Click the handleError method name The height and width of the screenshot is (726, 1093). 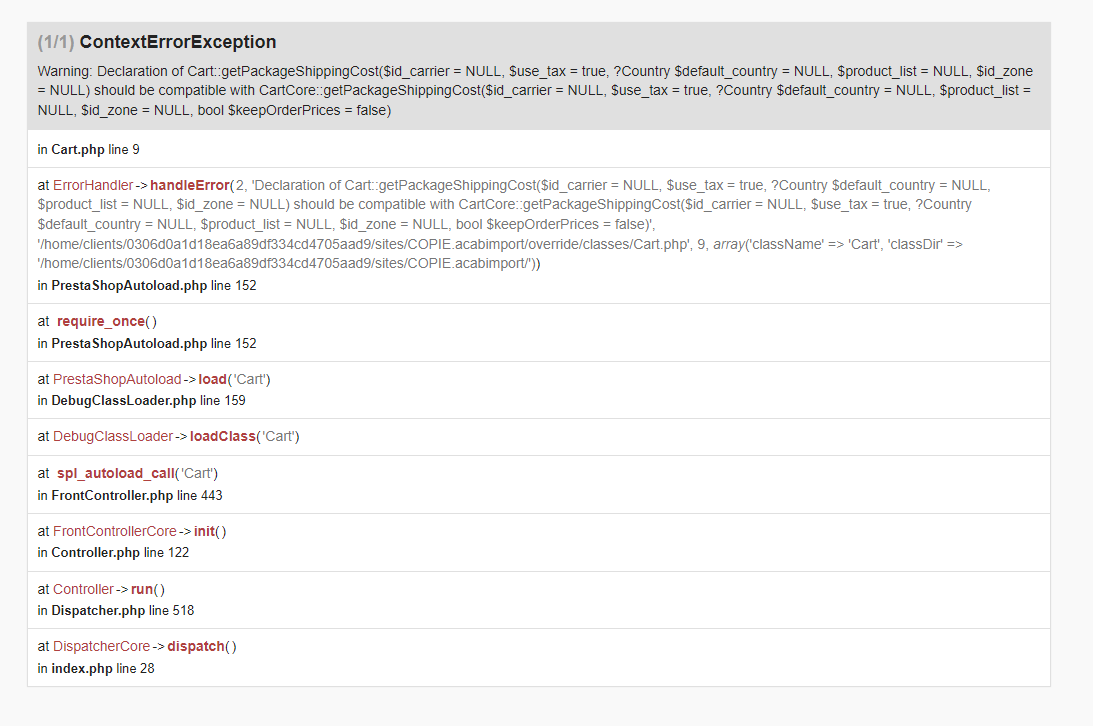coord(190,185)
